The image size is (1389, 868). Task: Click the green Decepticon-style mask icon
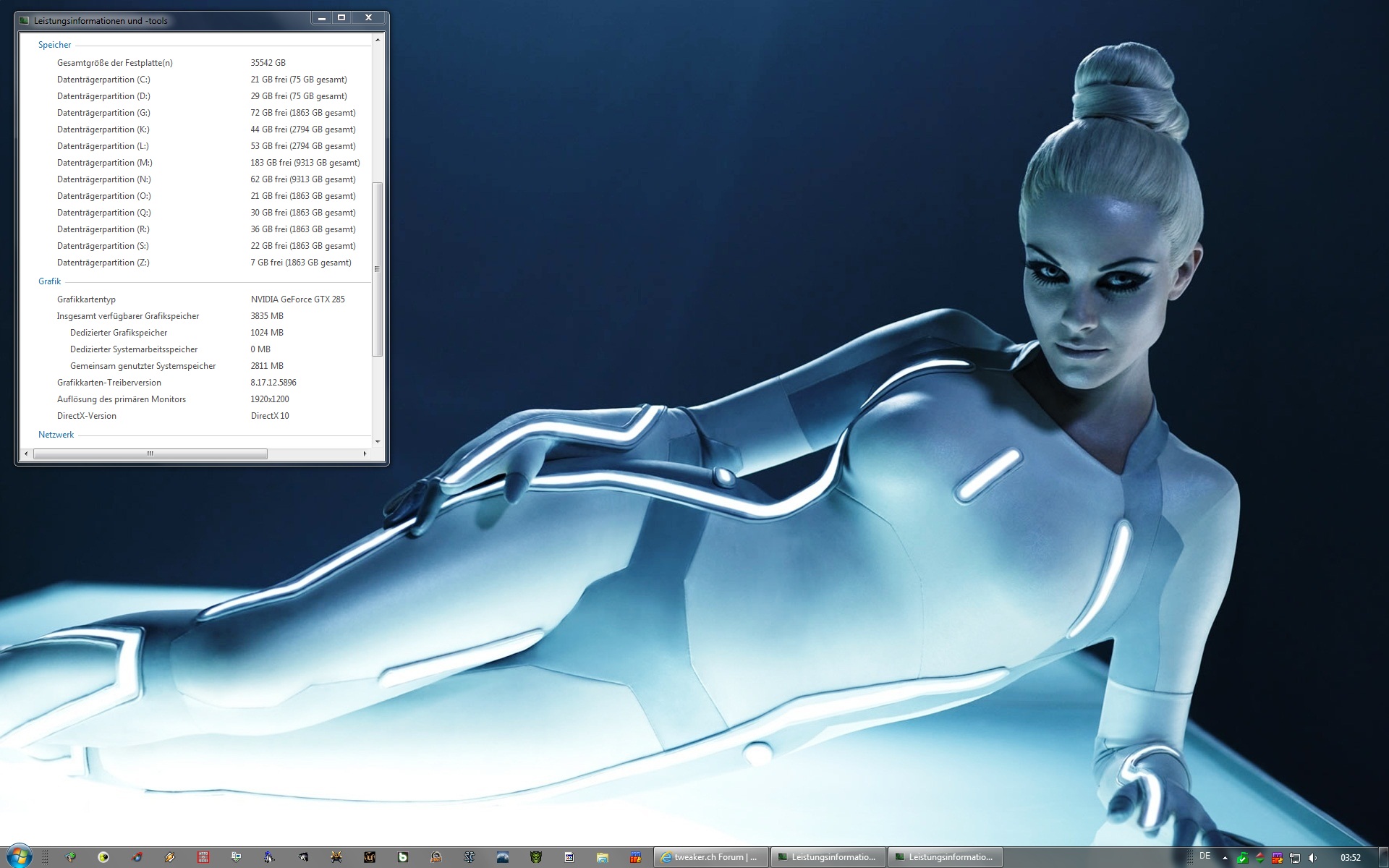pyautogui.click(x=535, y=857)
